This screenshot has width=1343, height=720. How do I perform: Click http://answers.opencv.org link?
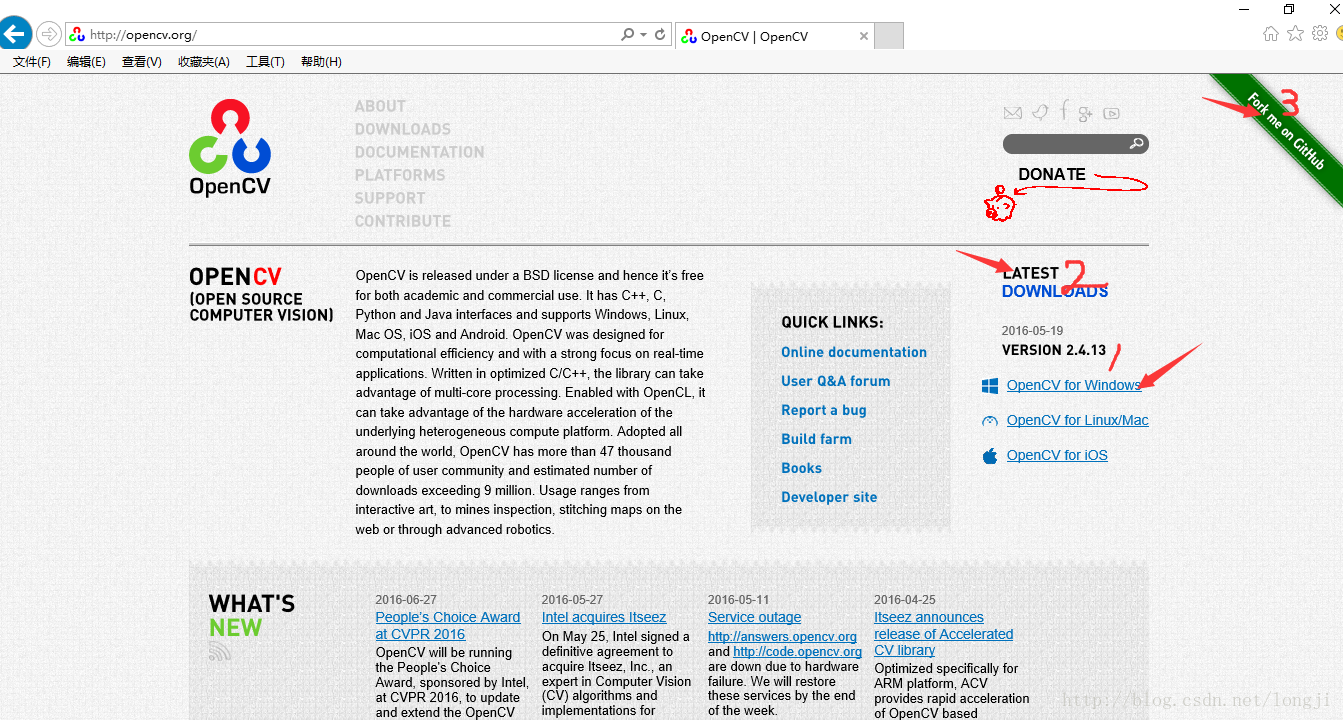point(782,636)
